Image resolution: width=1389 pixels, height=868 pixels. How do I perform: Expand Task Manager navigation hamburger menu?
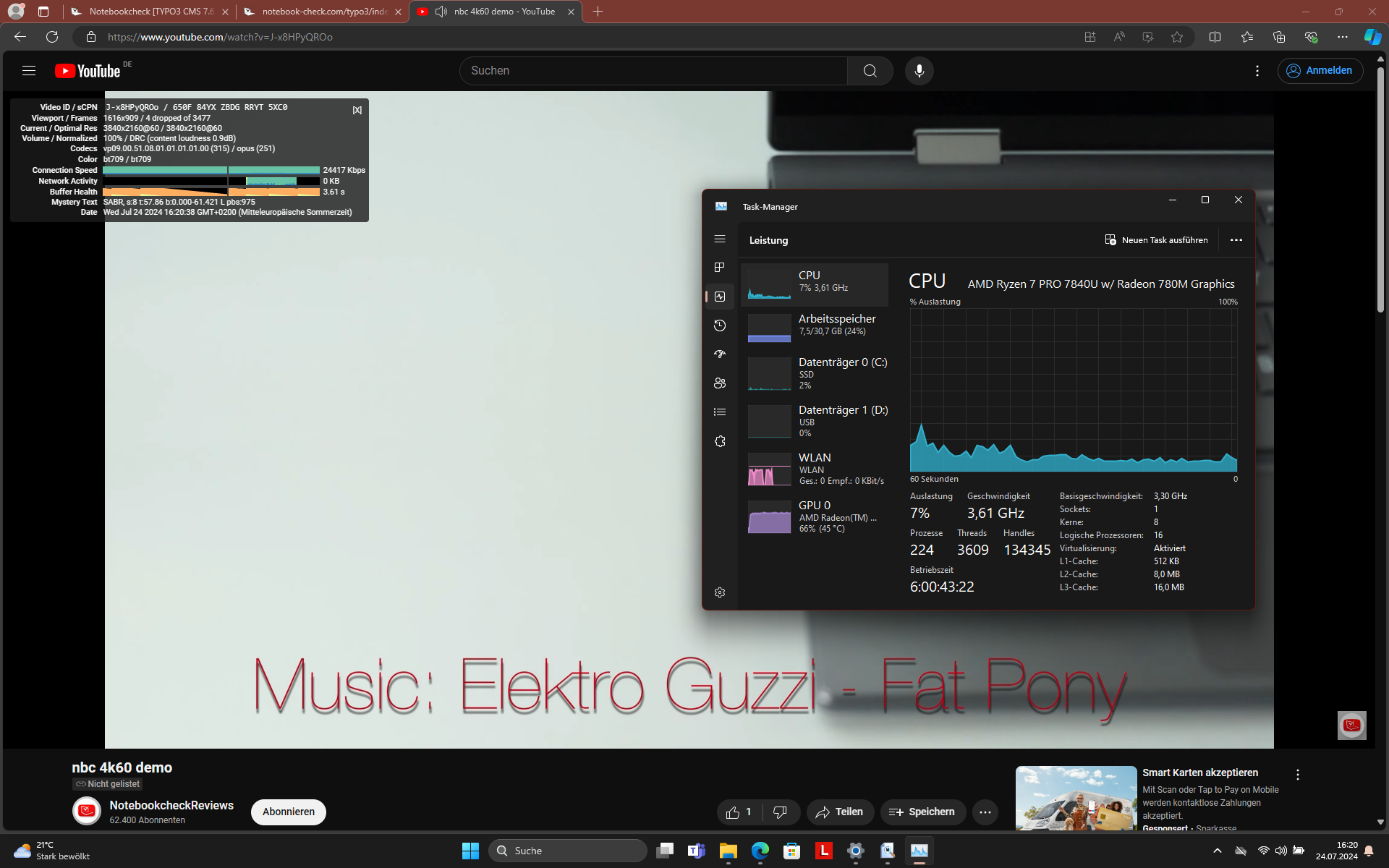click(719, 239)
